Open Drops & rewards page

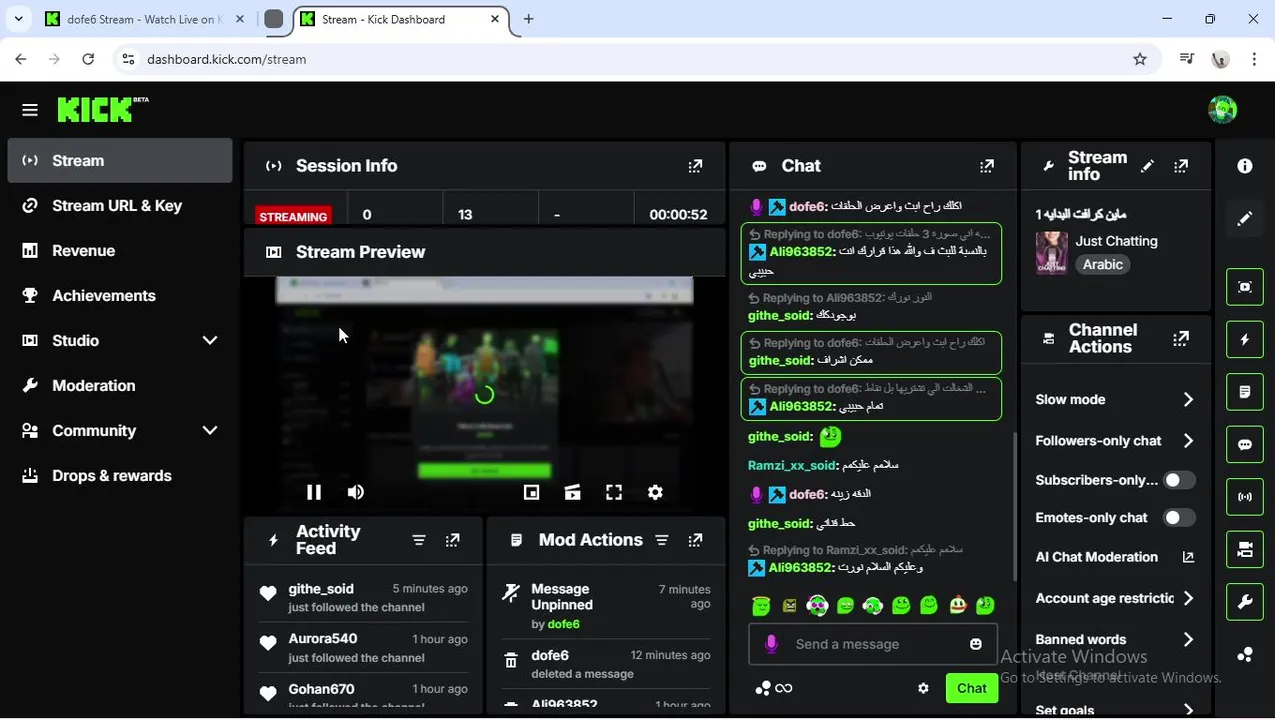click(x=120, y=476)
